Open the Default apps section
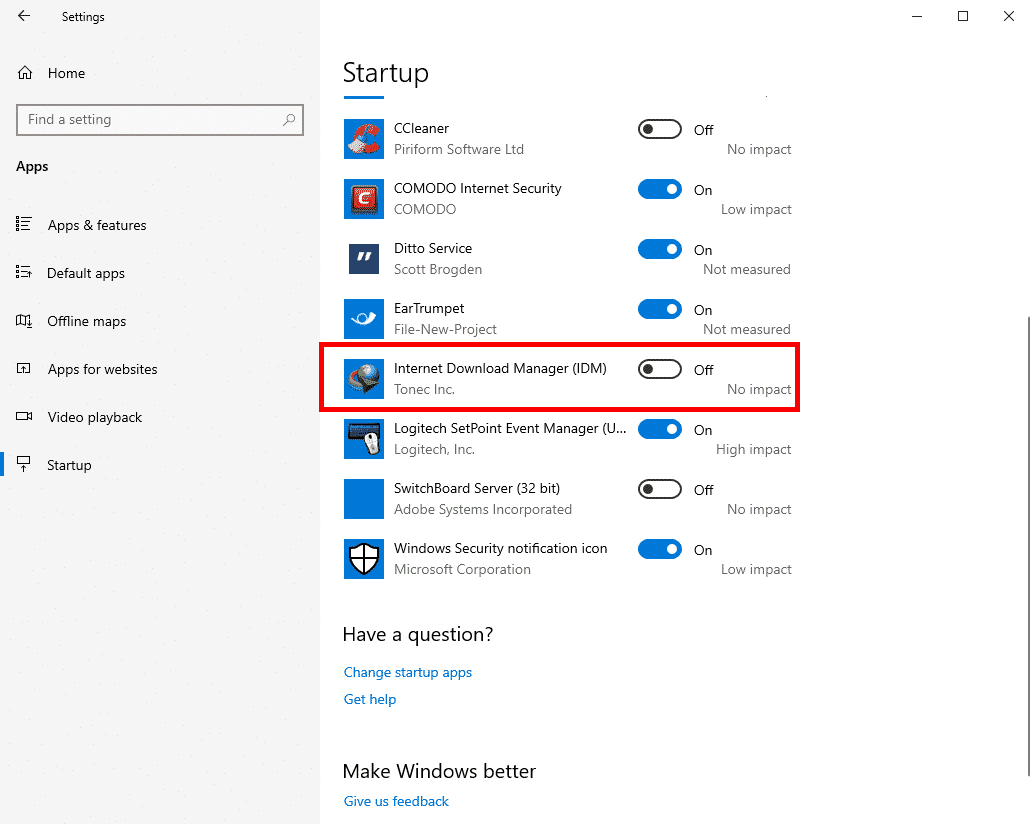 click(86, 273)
